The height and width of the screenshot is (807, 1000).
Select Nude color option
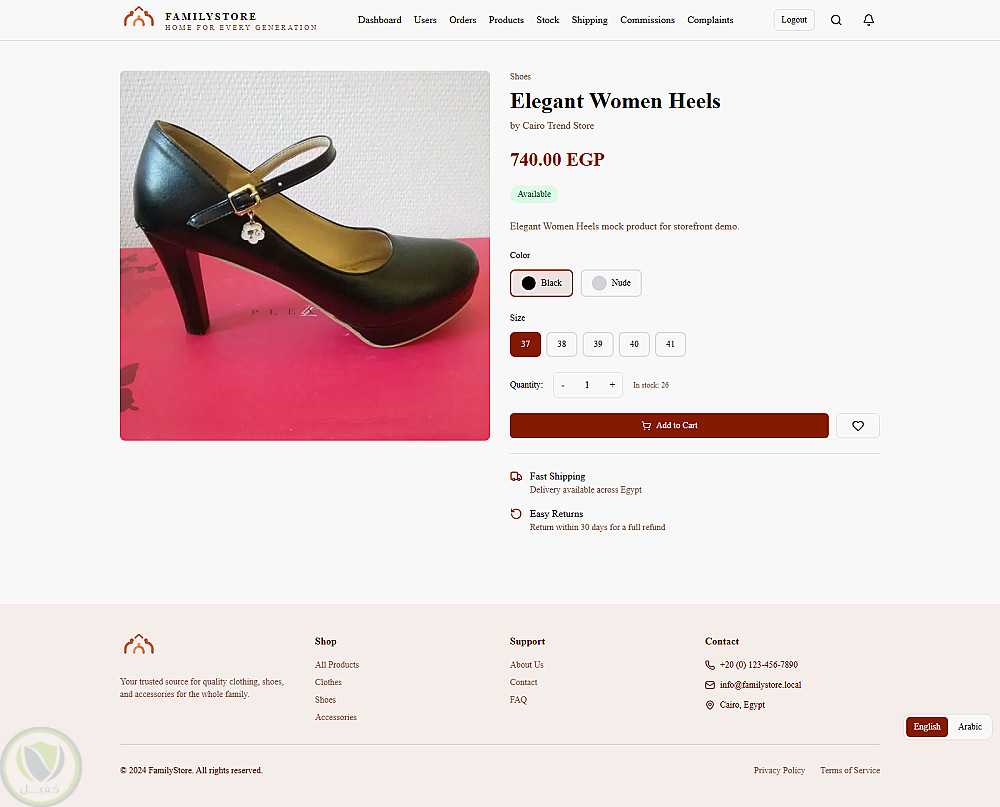point(611,283)
